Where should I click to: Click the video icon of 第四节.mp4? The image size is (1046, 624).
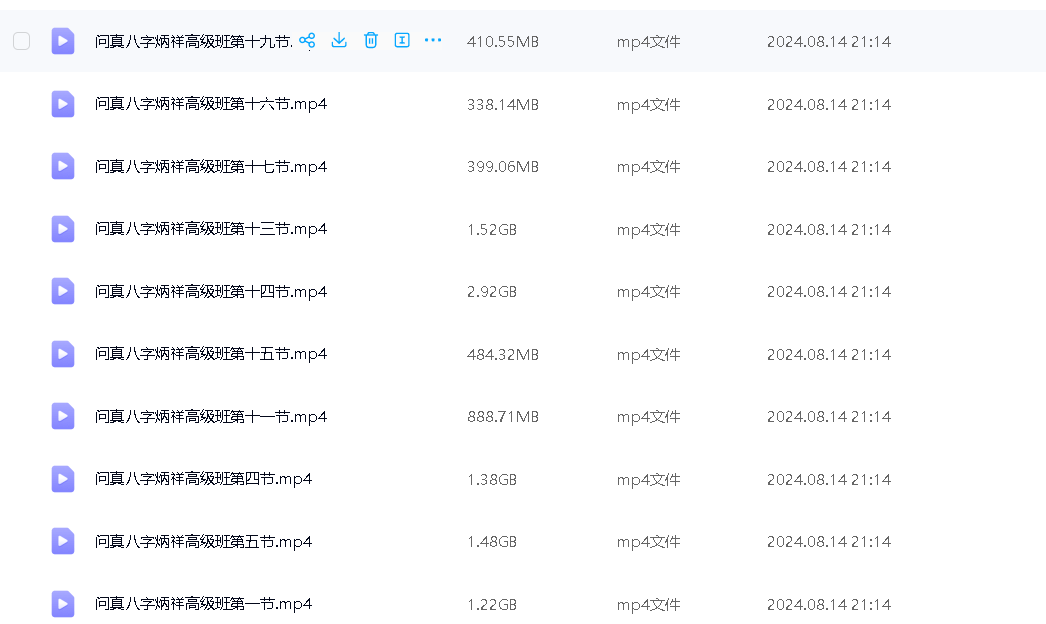(x=63, y=479)
